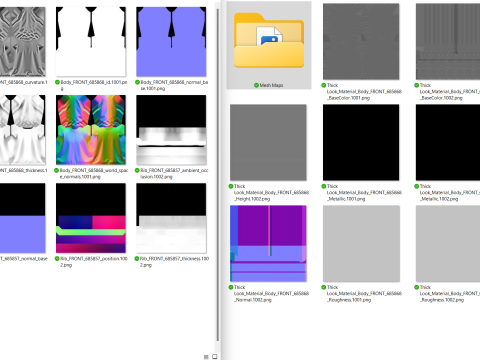Viewport: 480px width, 360px height.
Task: Click sync status icon of Thick Metallic.1002.png
Action: tap(417, 186)
